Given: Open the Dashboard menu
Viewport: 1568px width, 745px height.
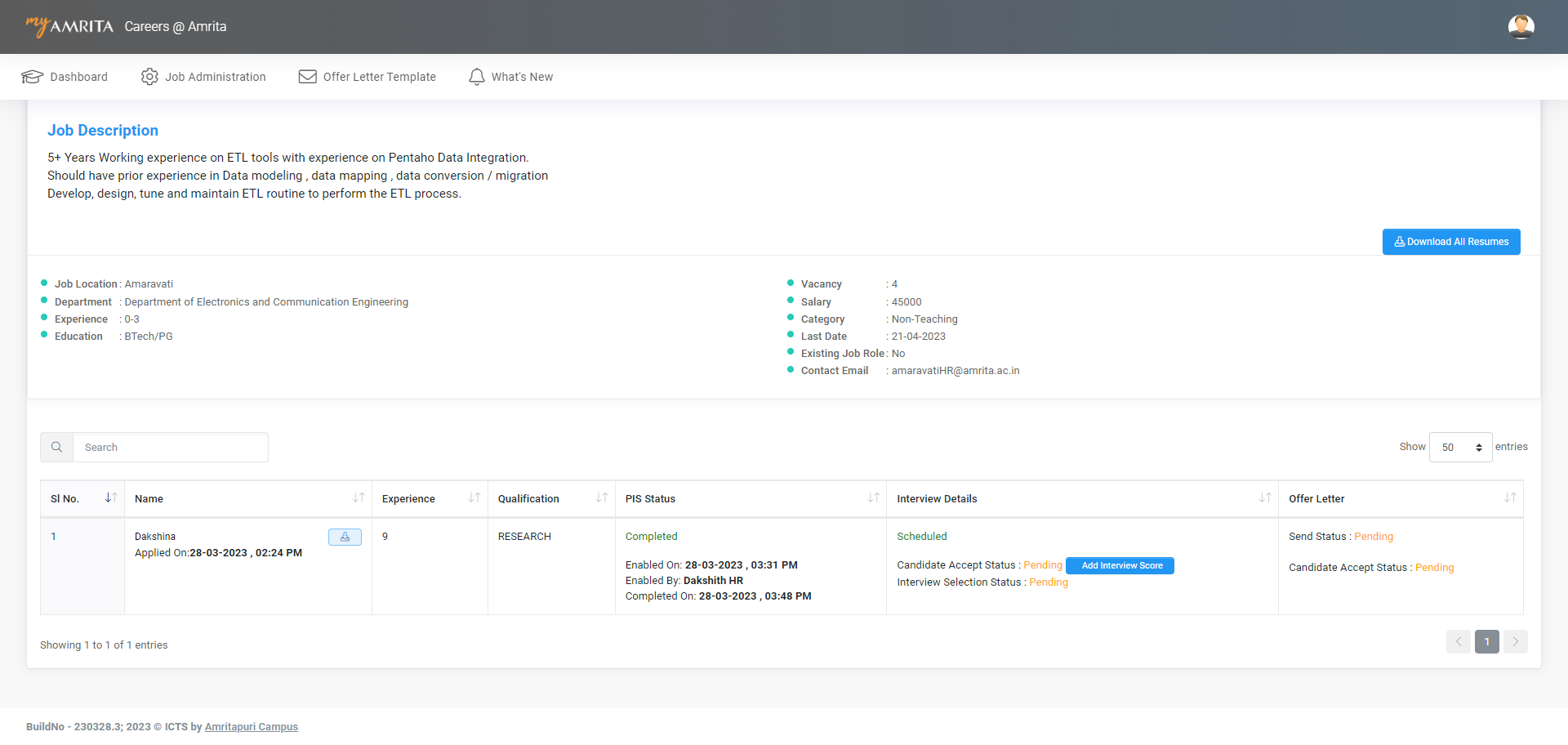Looking at the screenshot, I should (x=65, y=77).
